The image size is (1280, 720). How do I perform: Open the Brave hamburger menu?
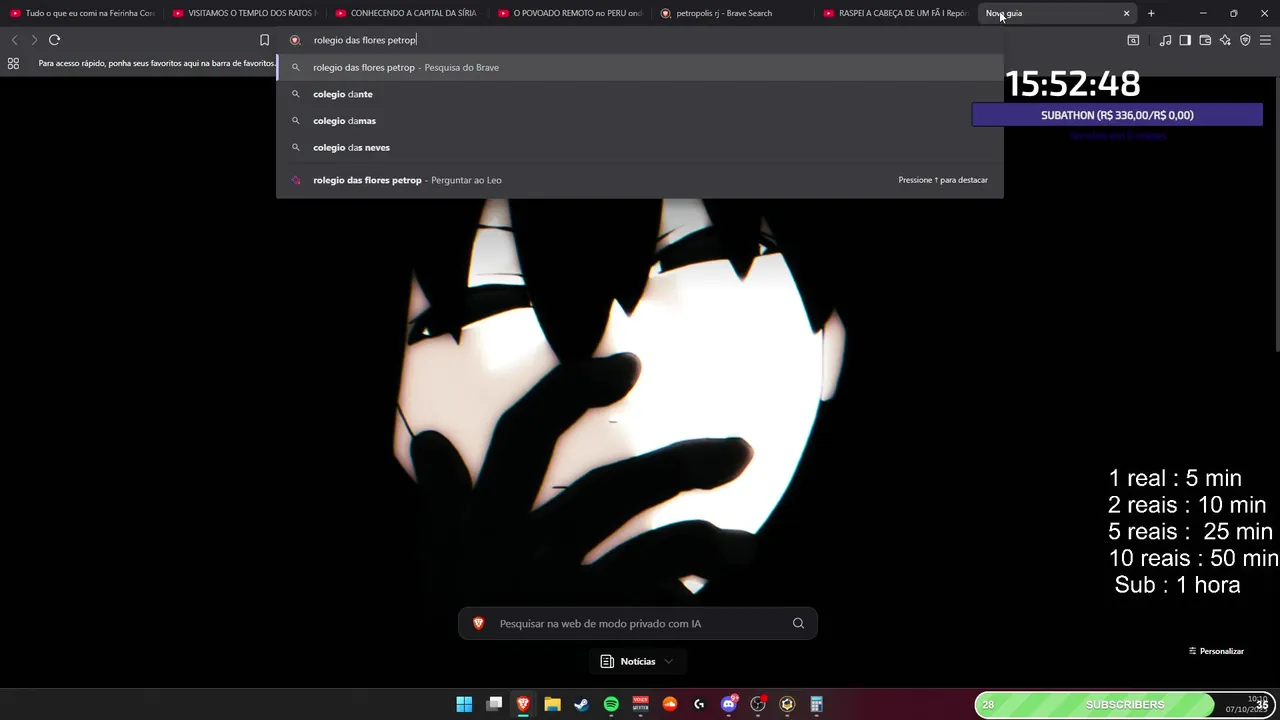(1265, 40)
